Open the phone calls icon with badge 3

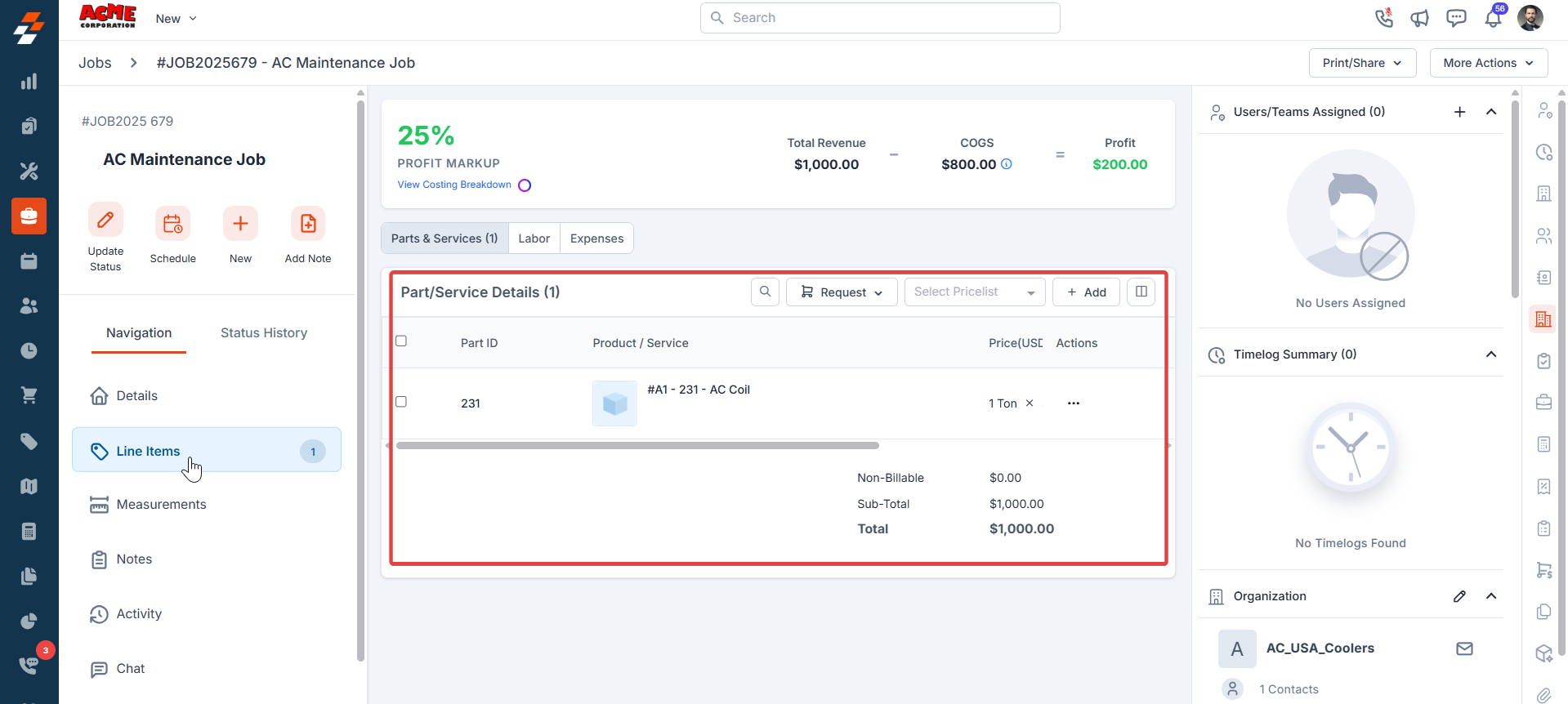(x=29, y=665)
